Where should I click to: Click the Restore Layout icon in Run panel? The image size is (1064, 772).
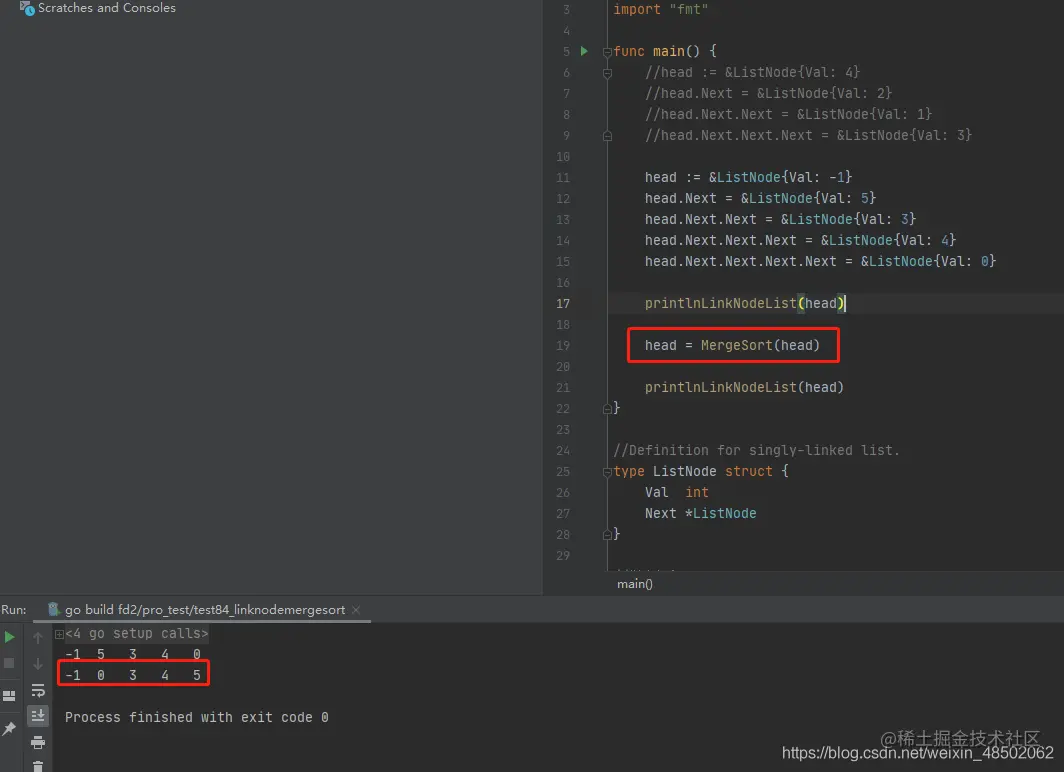10,696
